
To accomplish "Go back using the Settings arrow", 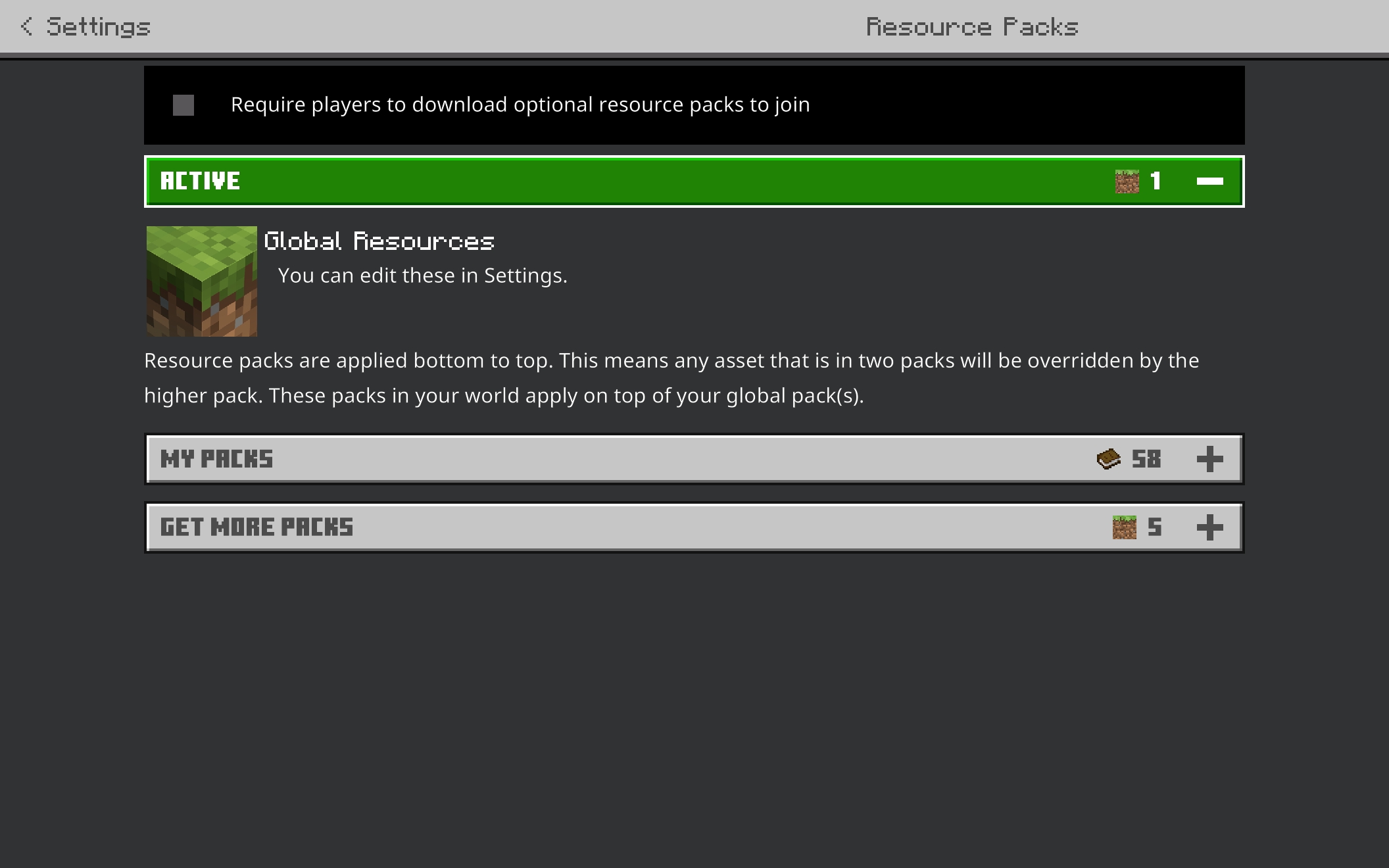I will click(x=26, y=26).
